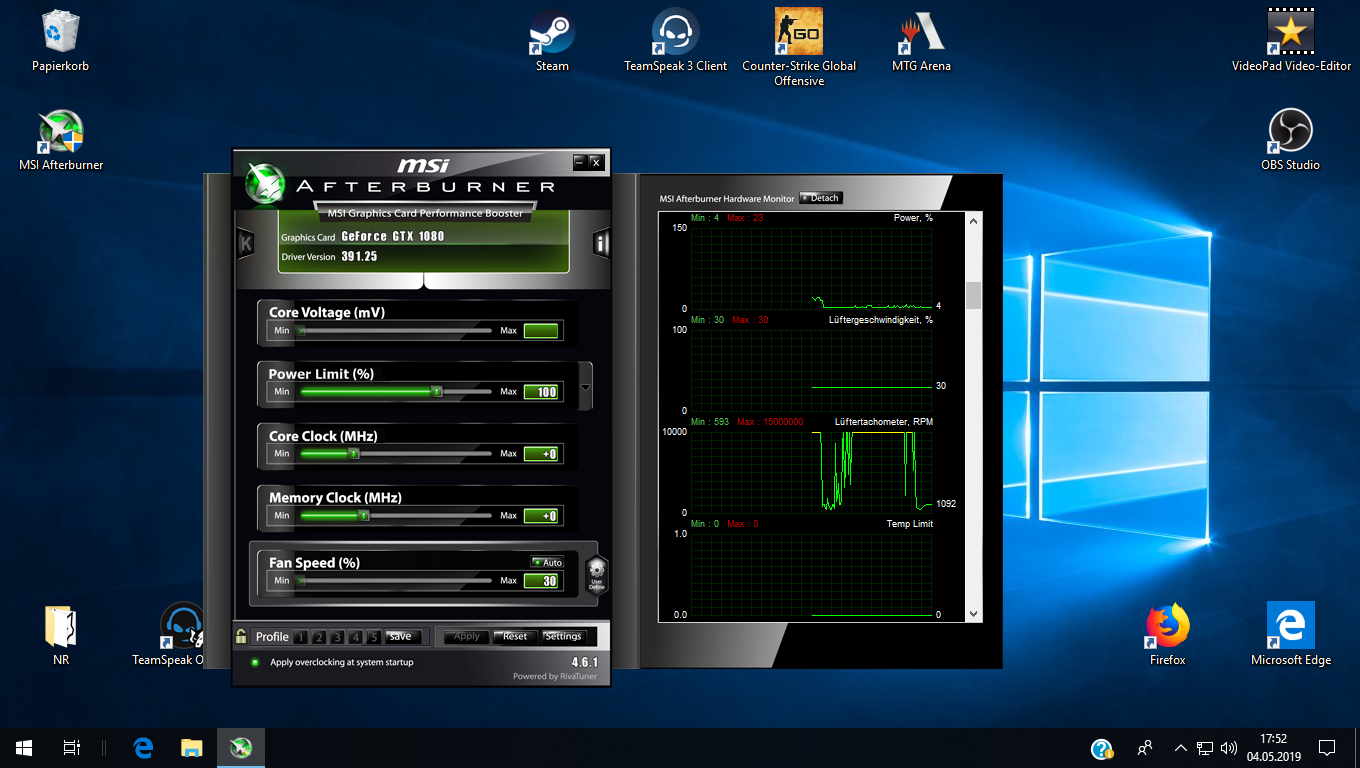Screen dimensions: 1360x768
Task: Click the Apply button
Action: pyautogui.click(x=467, y=636)
